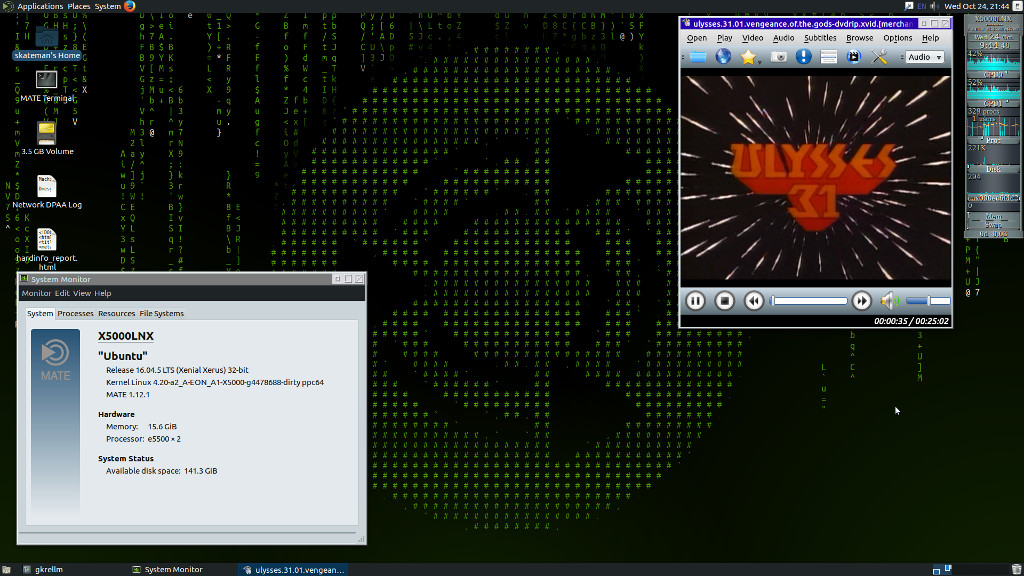The width and height of the screenshot is (1024, 576).
Task: Open the SMPlayer Video menu
Action: (752, 38)
